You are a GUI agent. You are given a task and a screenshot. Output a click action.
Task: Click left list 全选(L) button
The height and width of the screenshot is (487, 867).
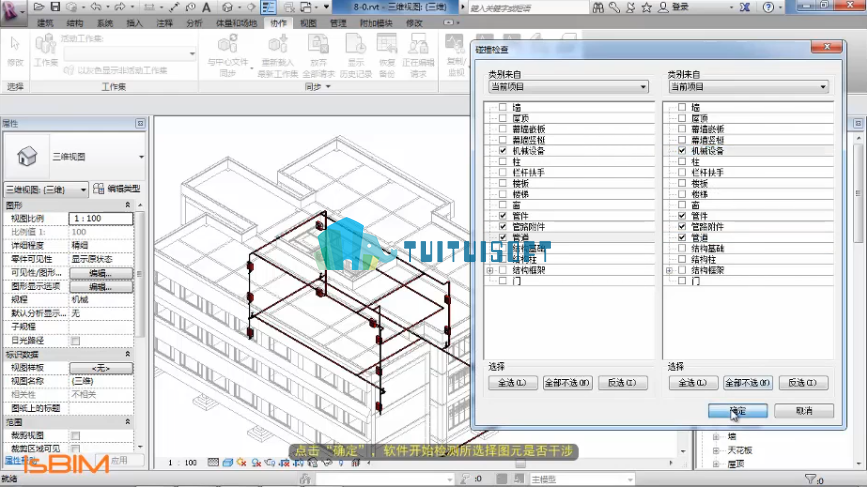coord(513,383)
